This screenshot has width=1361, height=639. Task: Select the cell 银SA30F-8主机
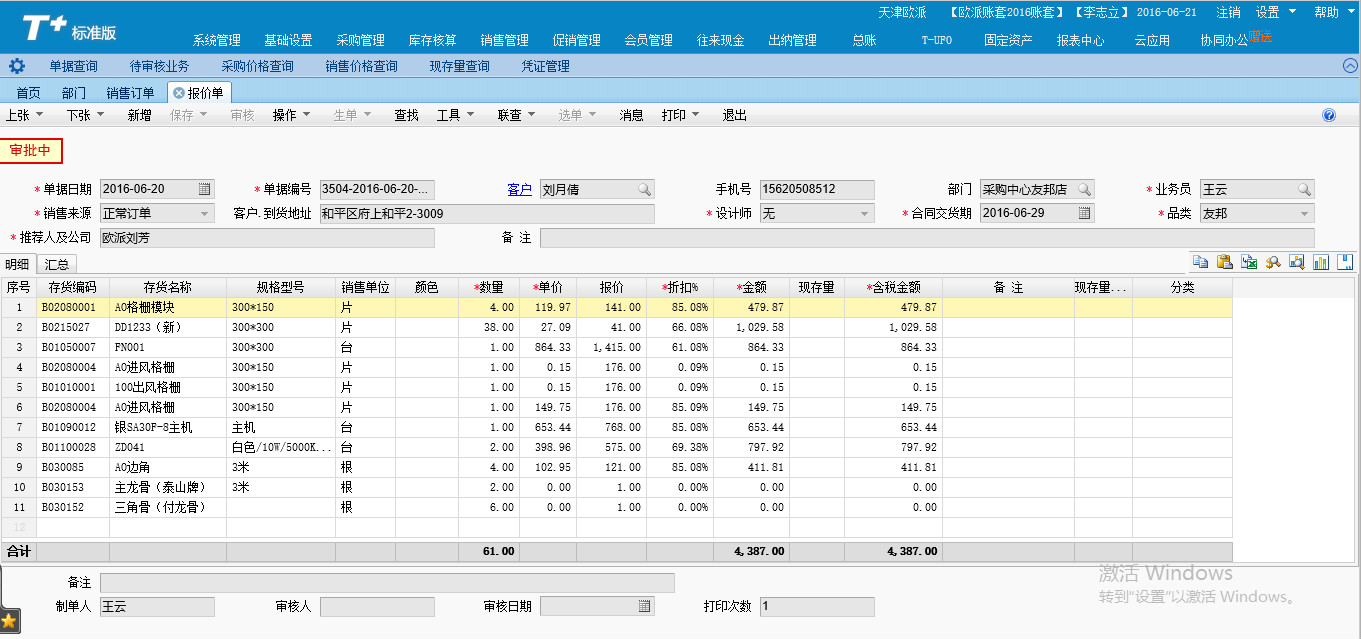pos(168,427)
